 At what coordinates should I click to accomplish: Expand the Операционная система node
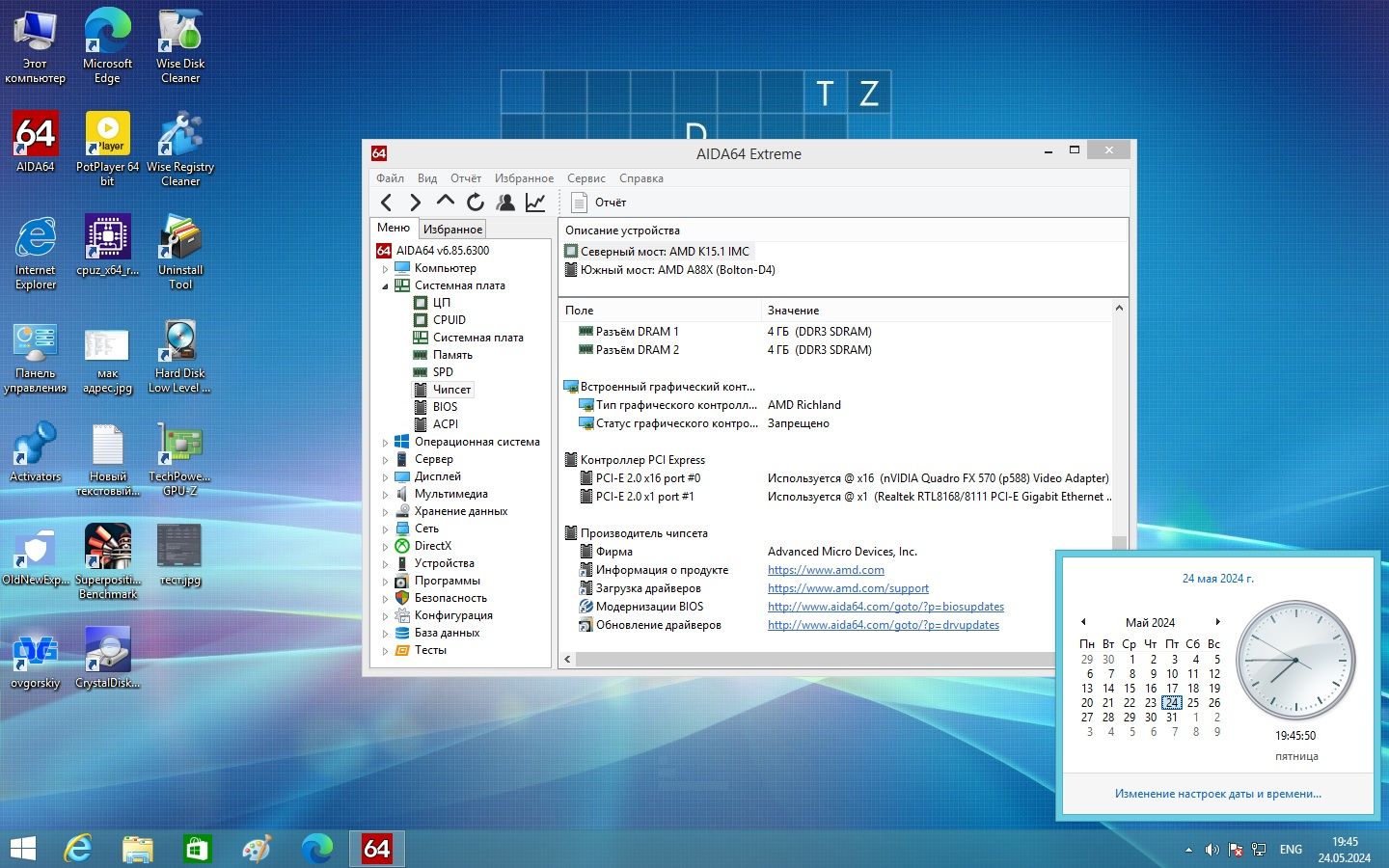coord(385,443)
